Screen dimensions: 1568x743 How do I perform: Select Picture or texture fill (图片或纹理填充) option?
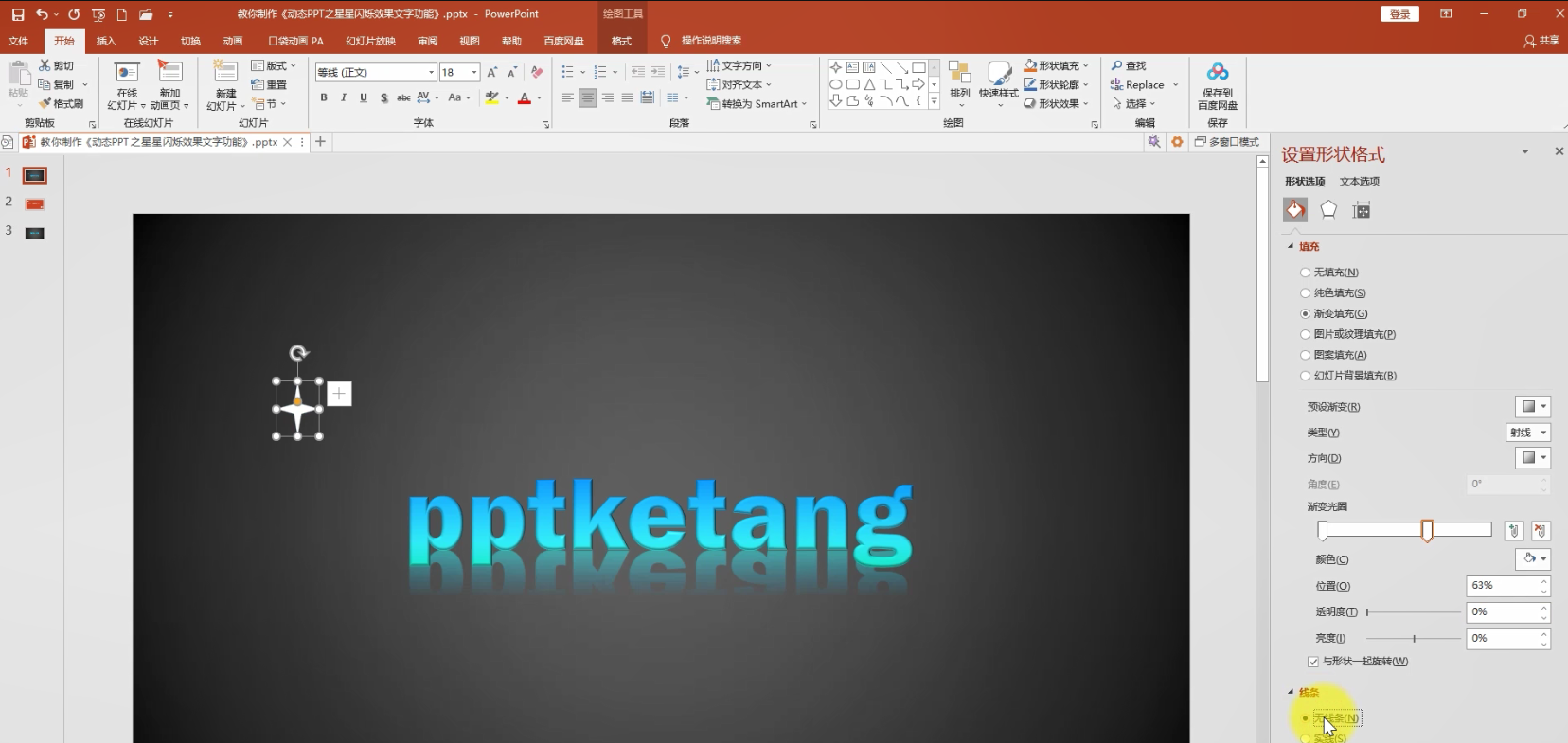(x=1305, y=334)
